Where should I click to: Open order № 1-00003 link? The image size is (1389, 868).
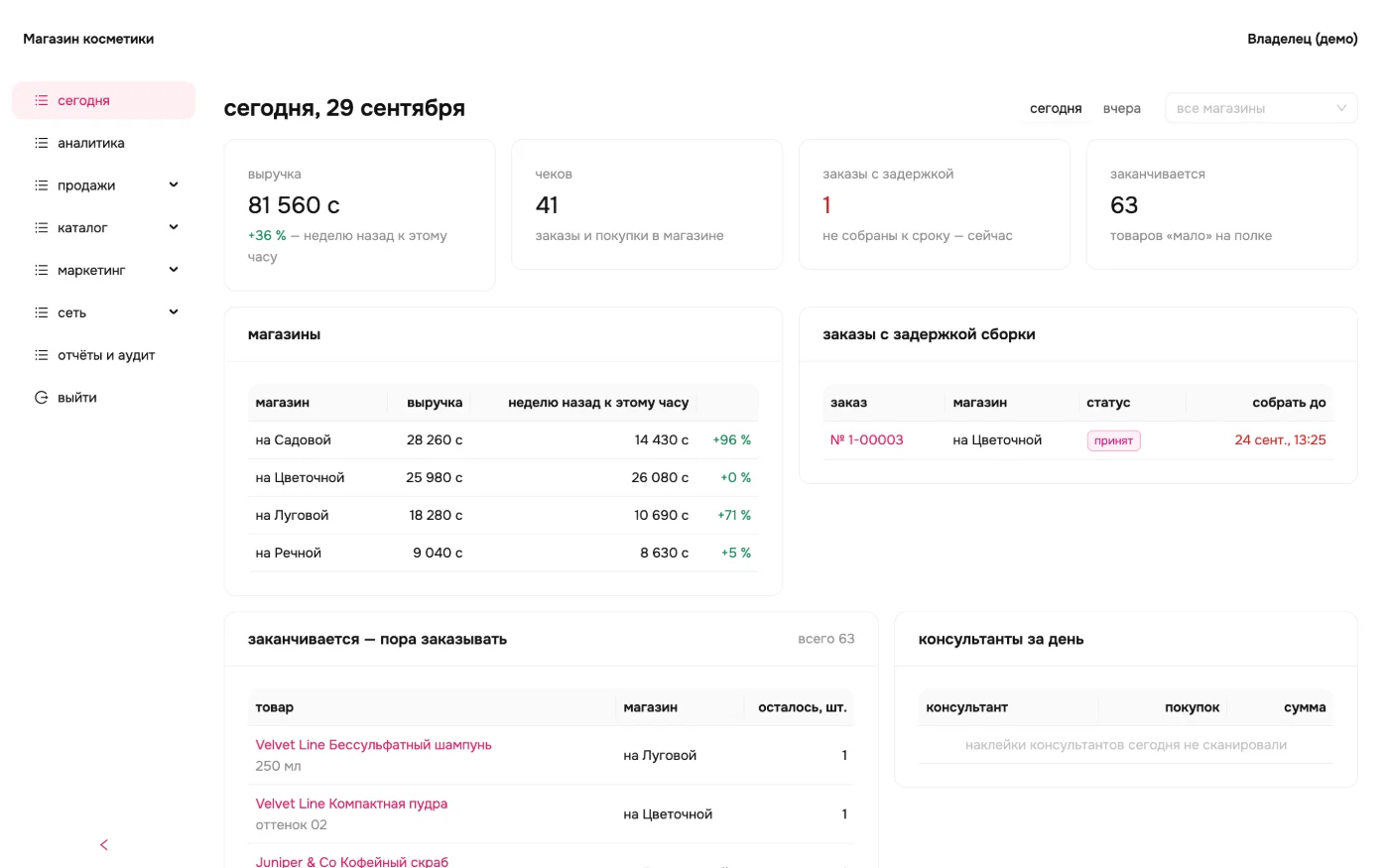867,439
